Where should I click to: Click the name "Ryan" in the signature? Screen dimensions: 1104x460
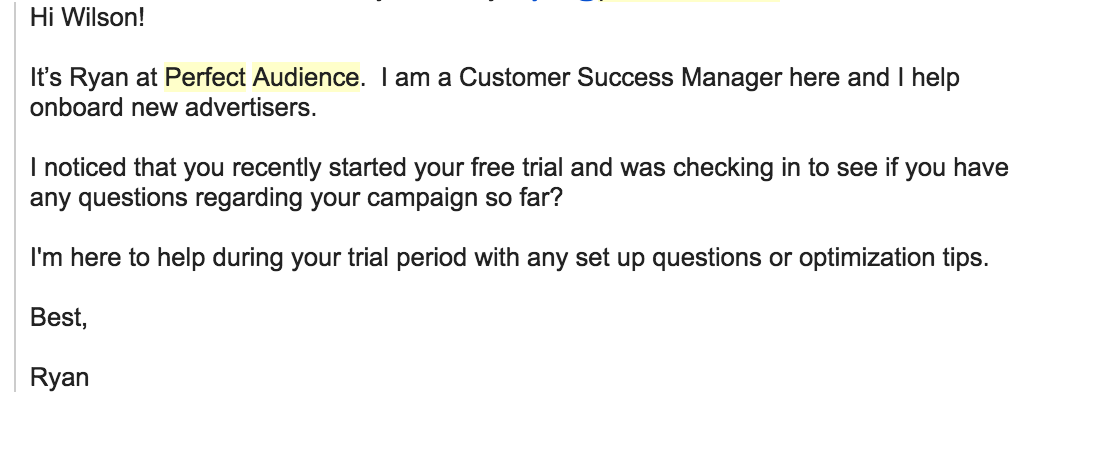[59, 378]
